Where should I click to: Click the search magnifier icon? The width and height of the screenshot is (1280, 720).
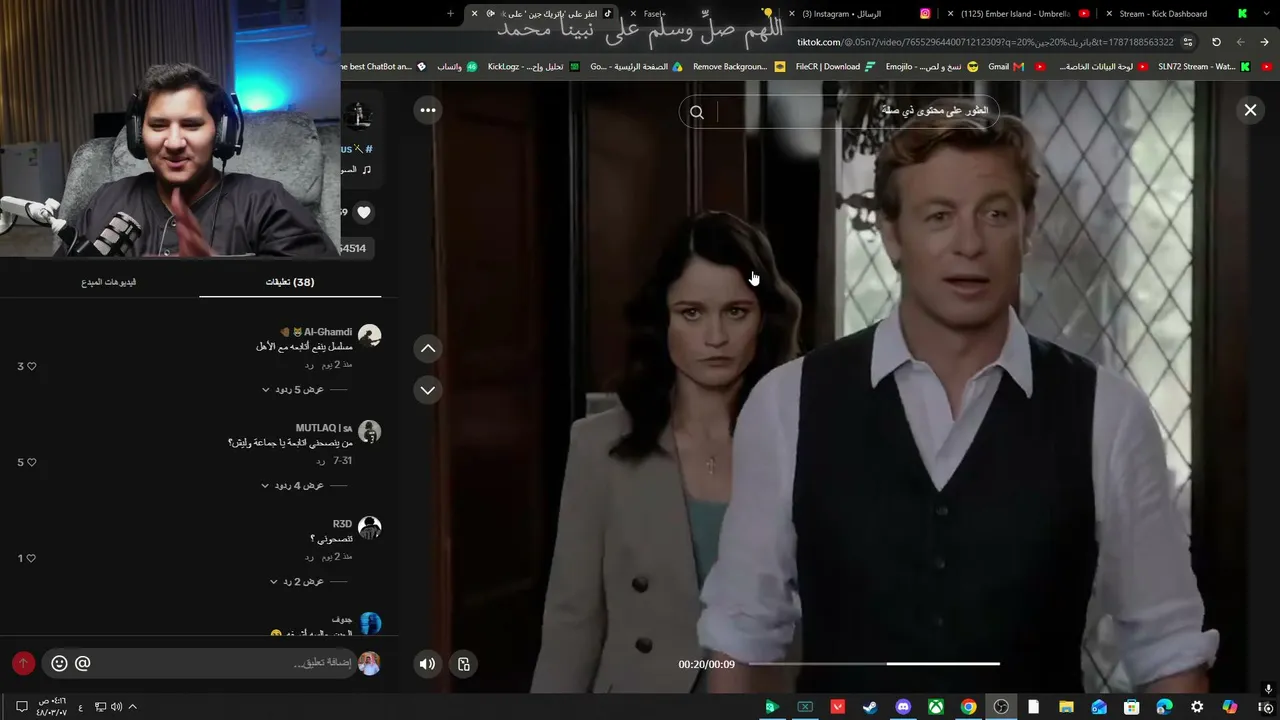tap(697, 112)
